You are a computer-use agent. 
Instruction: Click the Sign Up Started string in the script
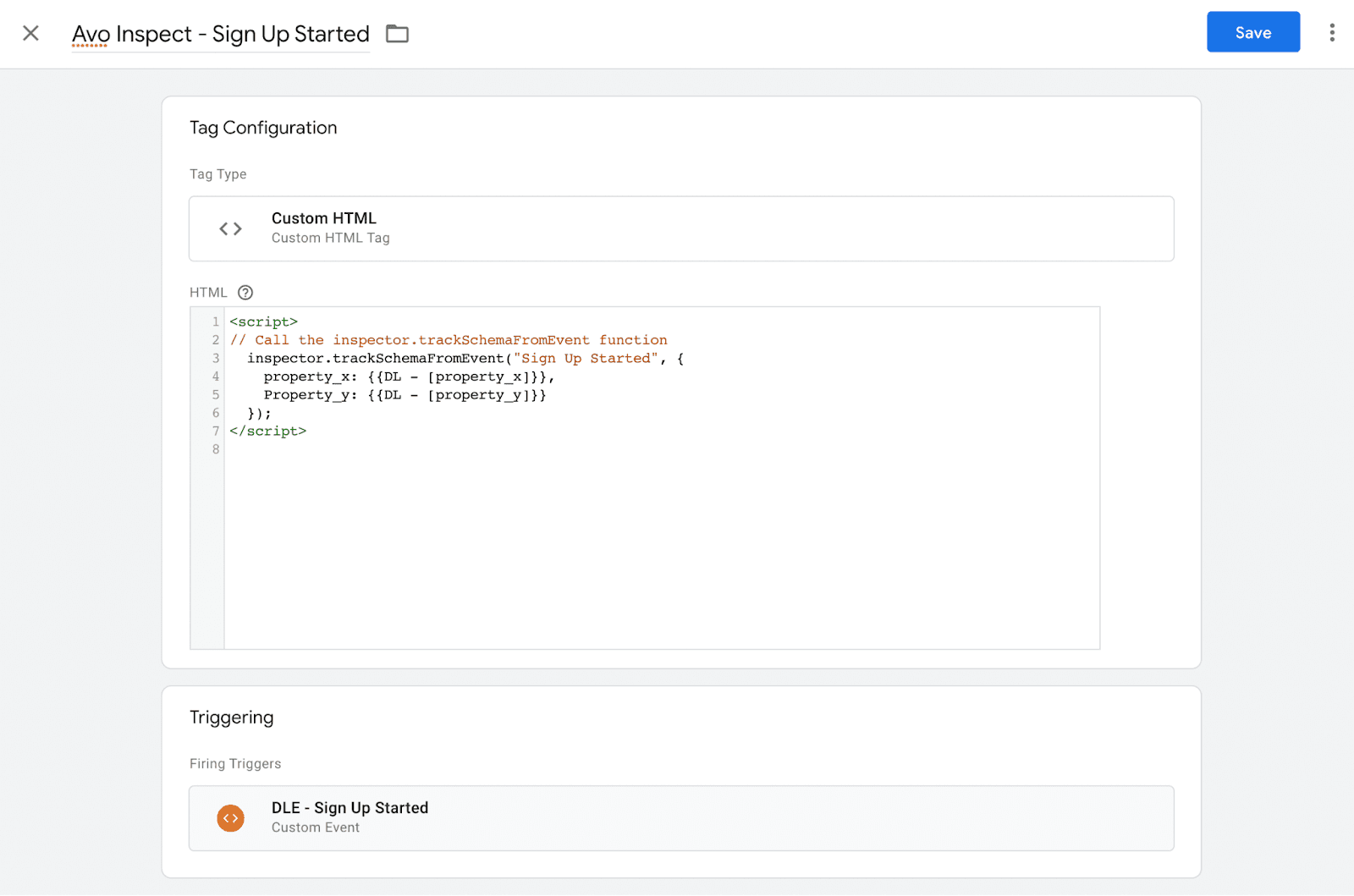pos(583,358)
